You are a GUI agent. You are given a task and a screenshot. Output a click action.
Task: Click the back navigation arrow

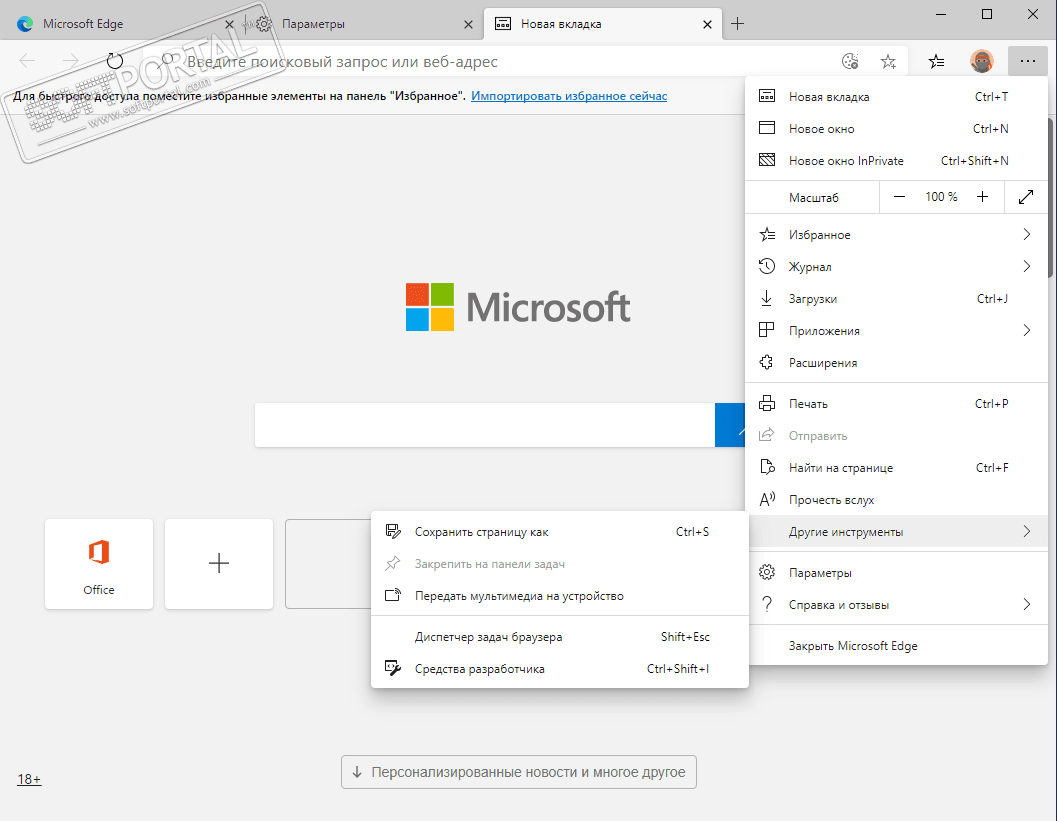tap(28, 61)
